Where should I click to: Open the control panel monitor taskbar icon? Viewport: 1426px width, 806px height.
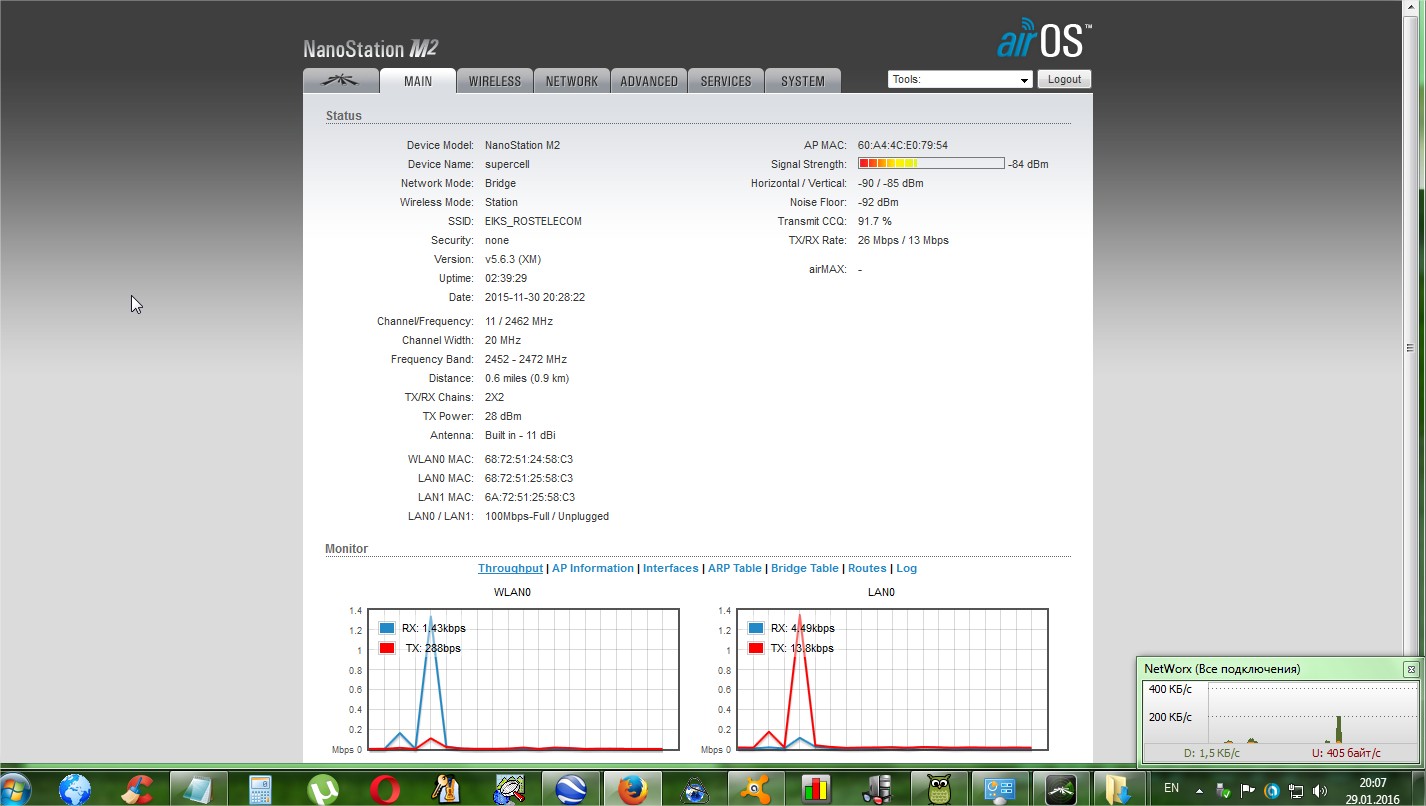click(1000, 789)
